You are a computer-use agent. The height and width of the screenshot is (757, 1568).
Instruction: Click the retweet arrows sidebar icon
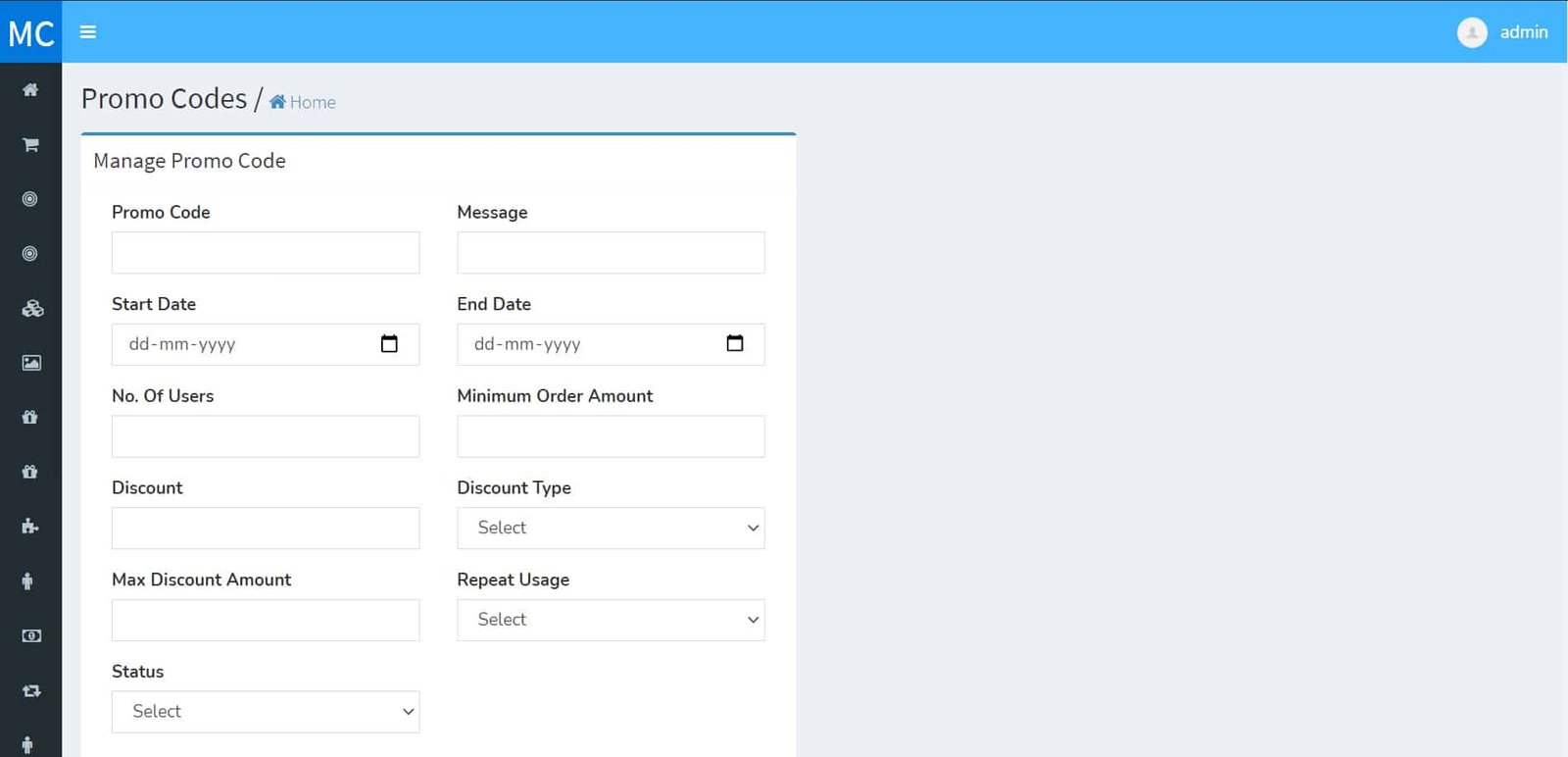coord(31,691)
